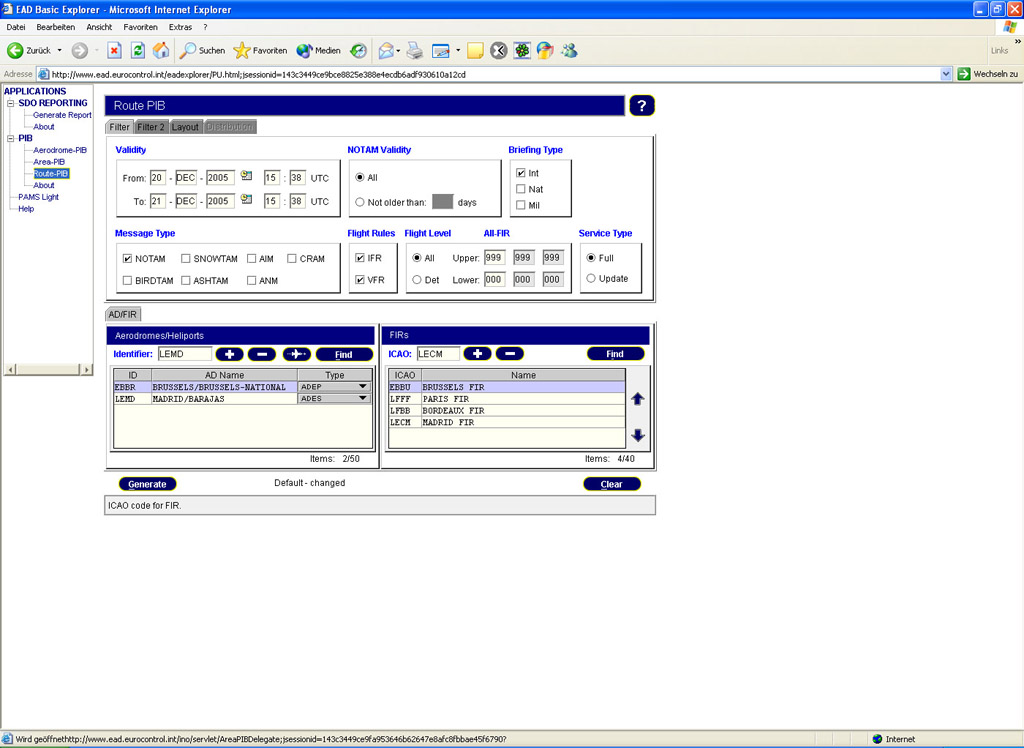Open the Type dropdown for EBBR showing ADEP

(361, 387)
